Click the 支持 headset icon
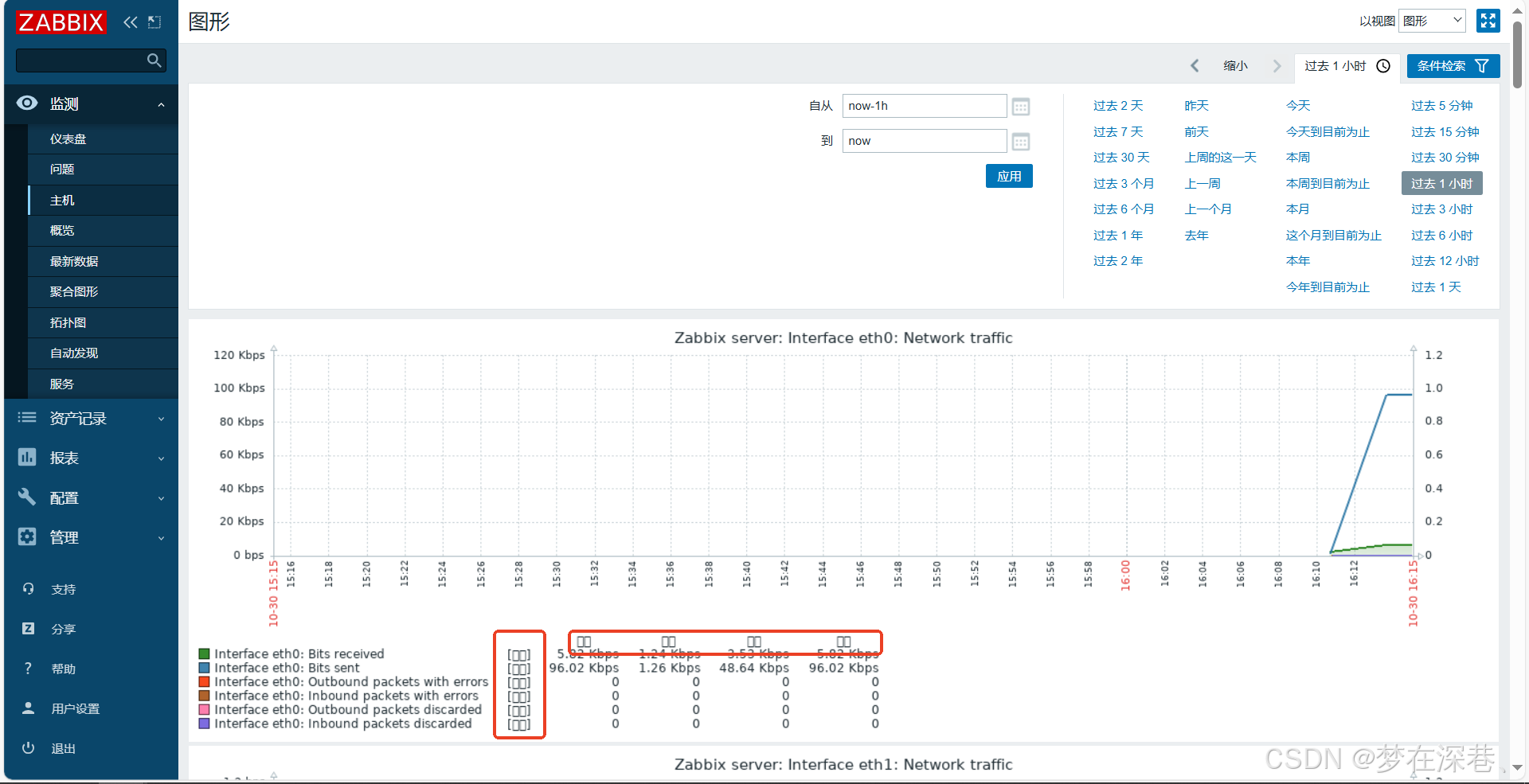The image size is (1529, 784). coord(29,589)
